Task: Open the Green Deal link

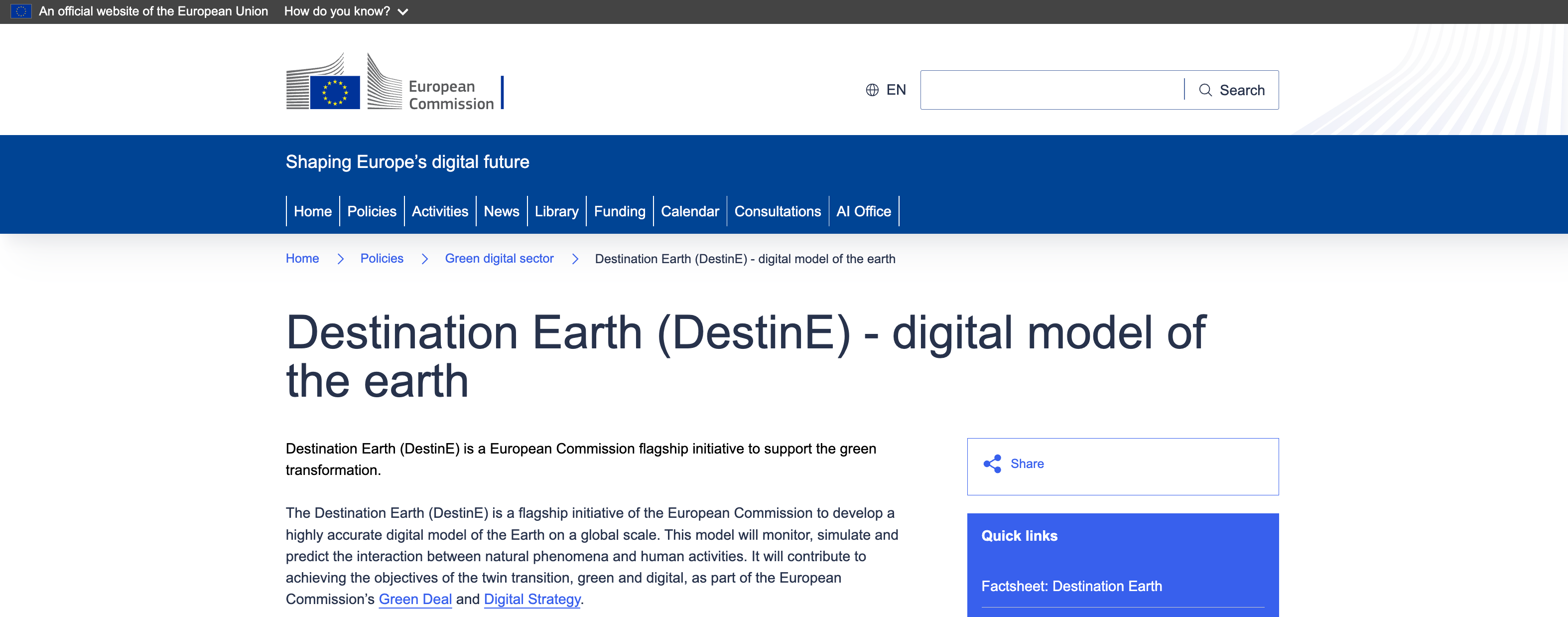Action: (414, 599)
